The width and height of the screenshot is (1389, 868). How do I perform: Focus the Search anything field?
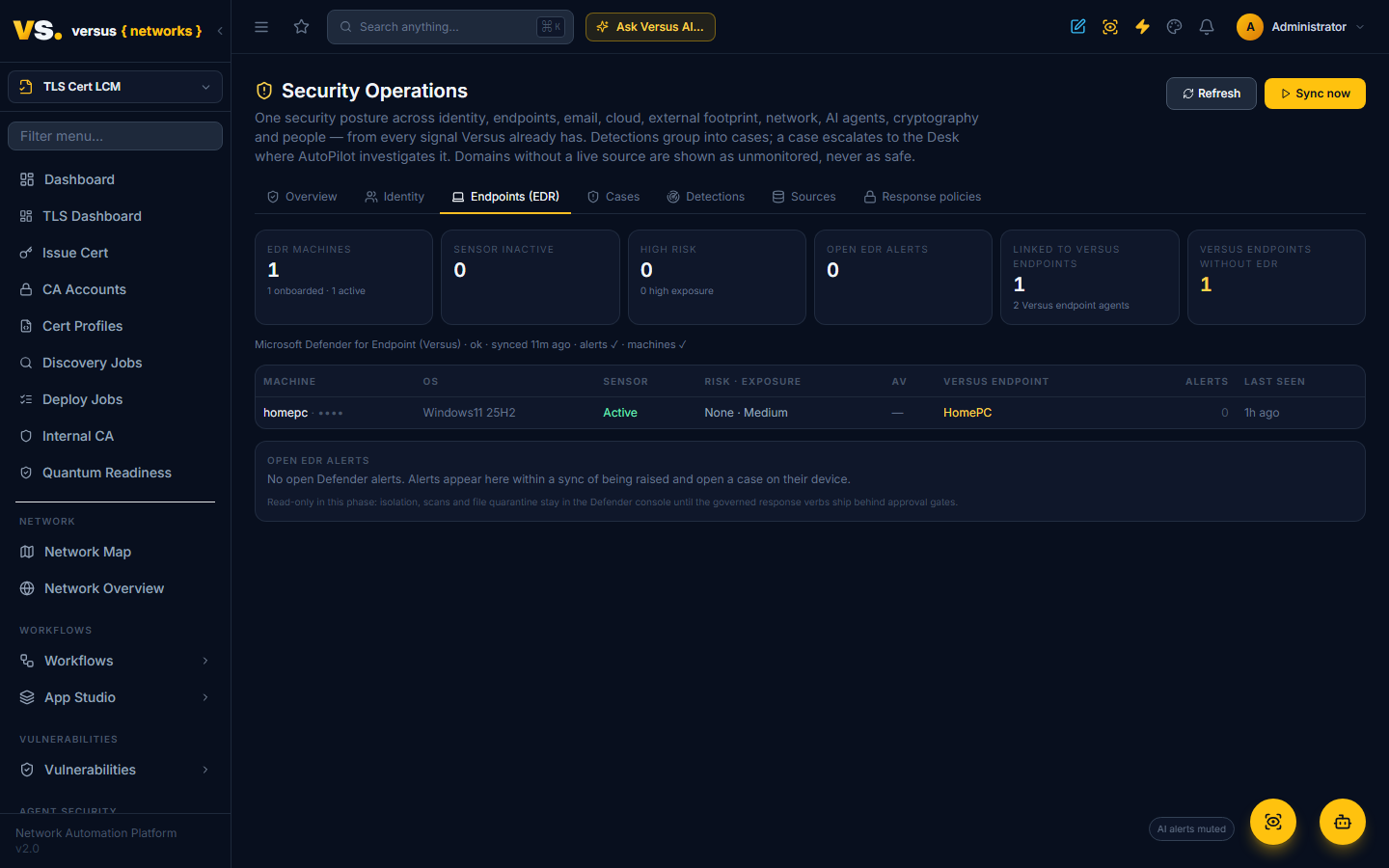(x=450, y=27)
